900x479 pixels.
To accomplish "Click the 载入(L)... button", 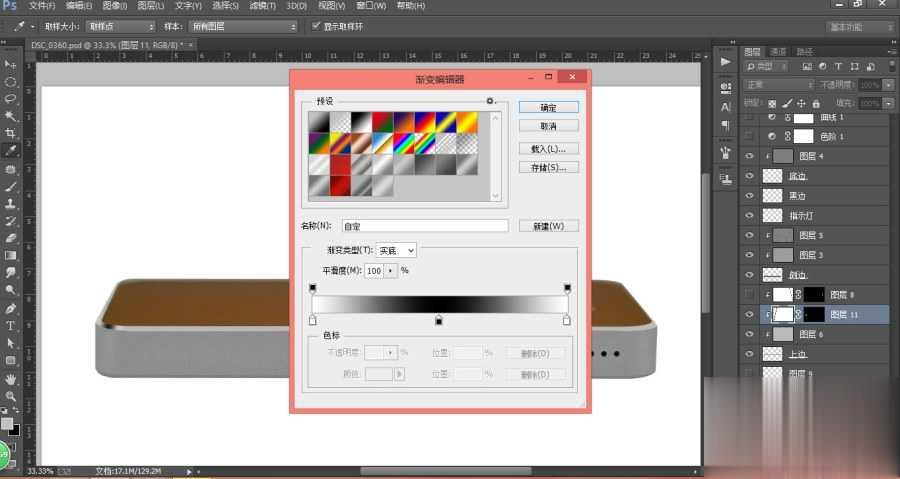I will [x=548, y=148].
